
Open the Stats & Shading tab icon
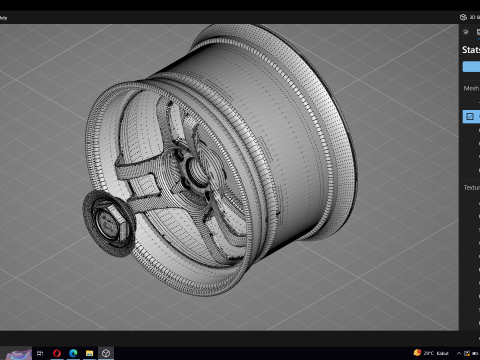[x=478, y=32]
